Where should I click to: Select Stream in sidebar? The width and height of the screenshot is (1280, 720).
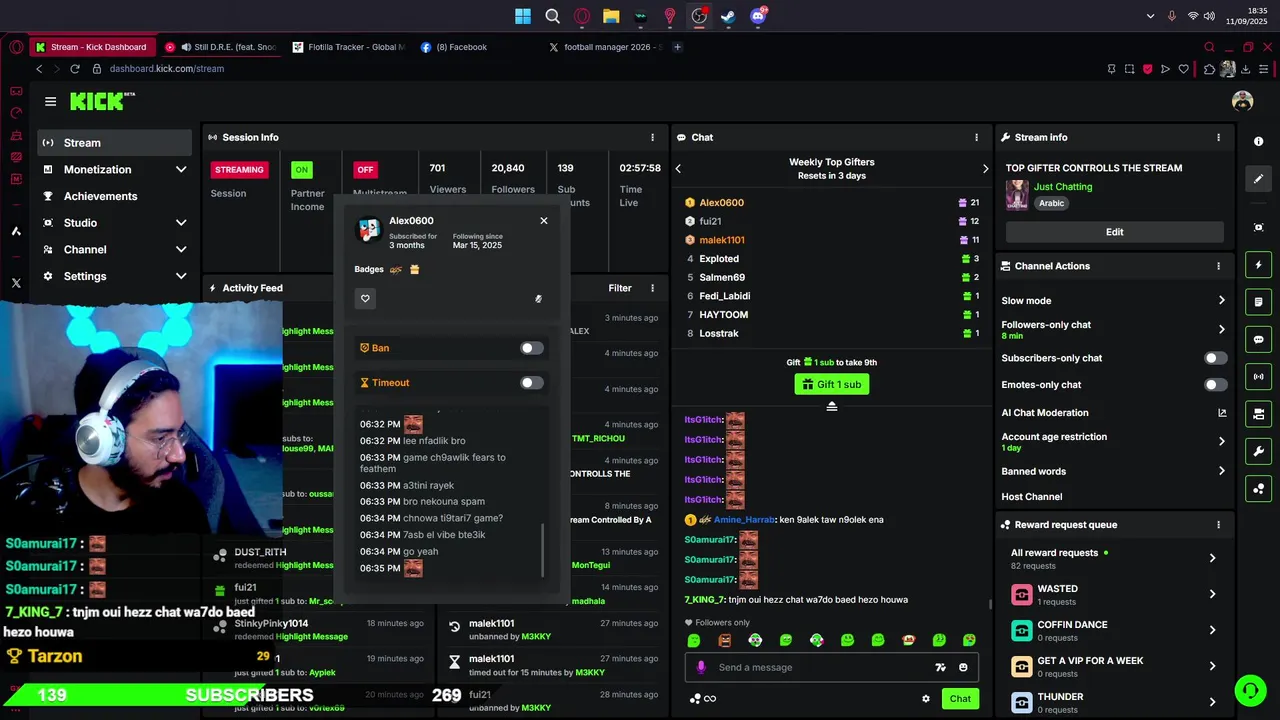click(x=115, y=143)
